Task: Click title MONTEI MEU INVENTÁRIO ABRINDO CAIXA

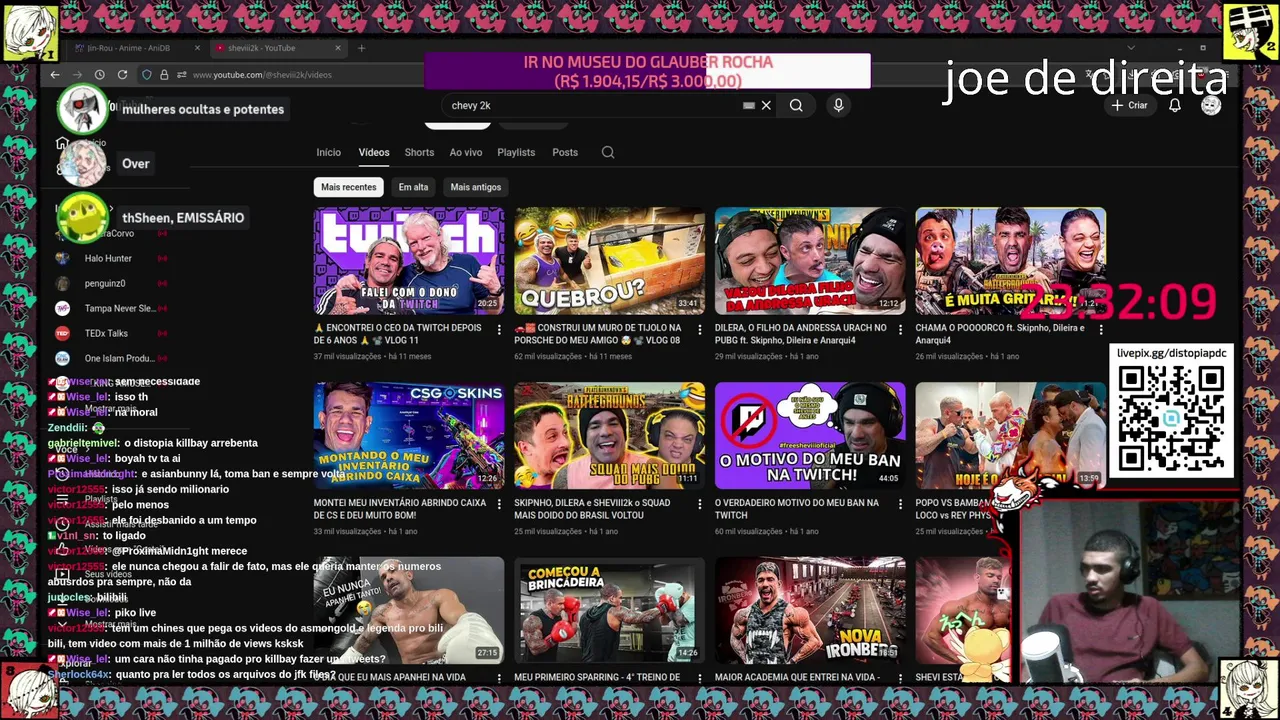Action: (x=400, y=509)
